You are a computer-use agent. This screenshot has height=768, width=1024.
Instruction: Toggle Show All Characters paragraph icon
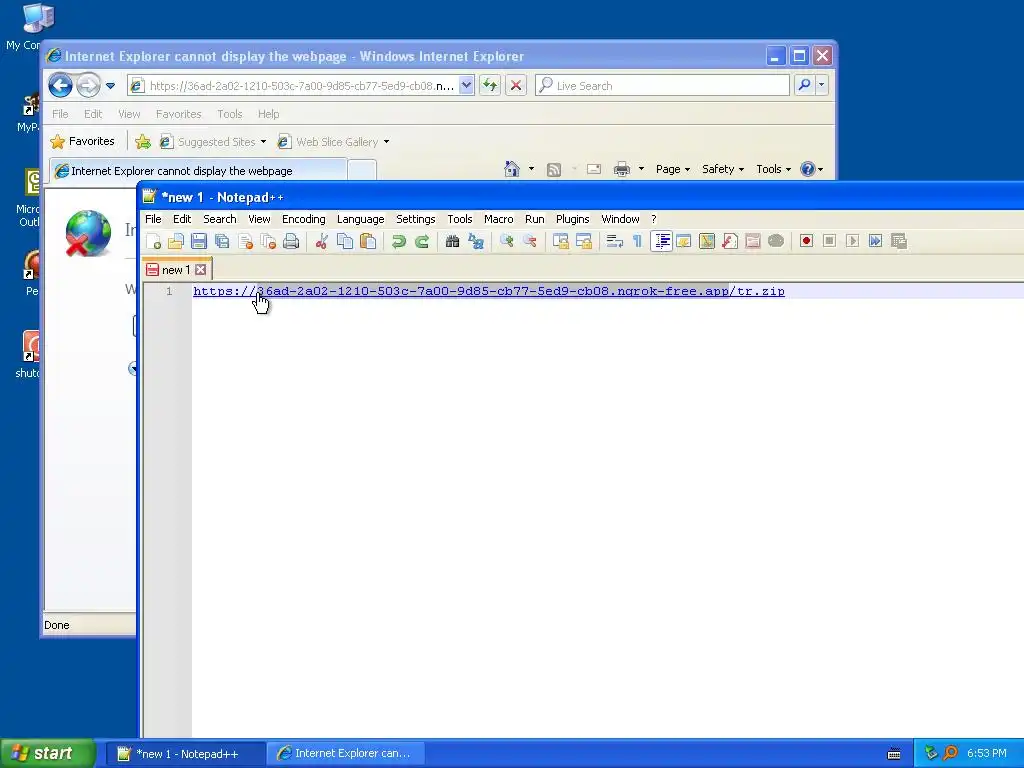pos(637,242)
